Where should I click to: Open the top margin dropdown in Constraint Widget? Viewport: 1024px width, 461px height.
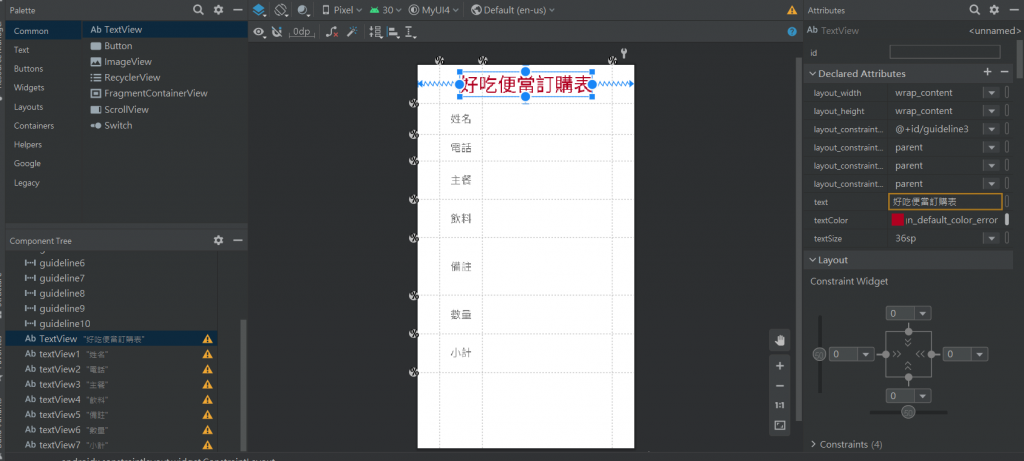pyautogui.click(x=923, y=313)
